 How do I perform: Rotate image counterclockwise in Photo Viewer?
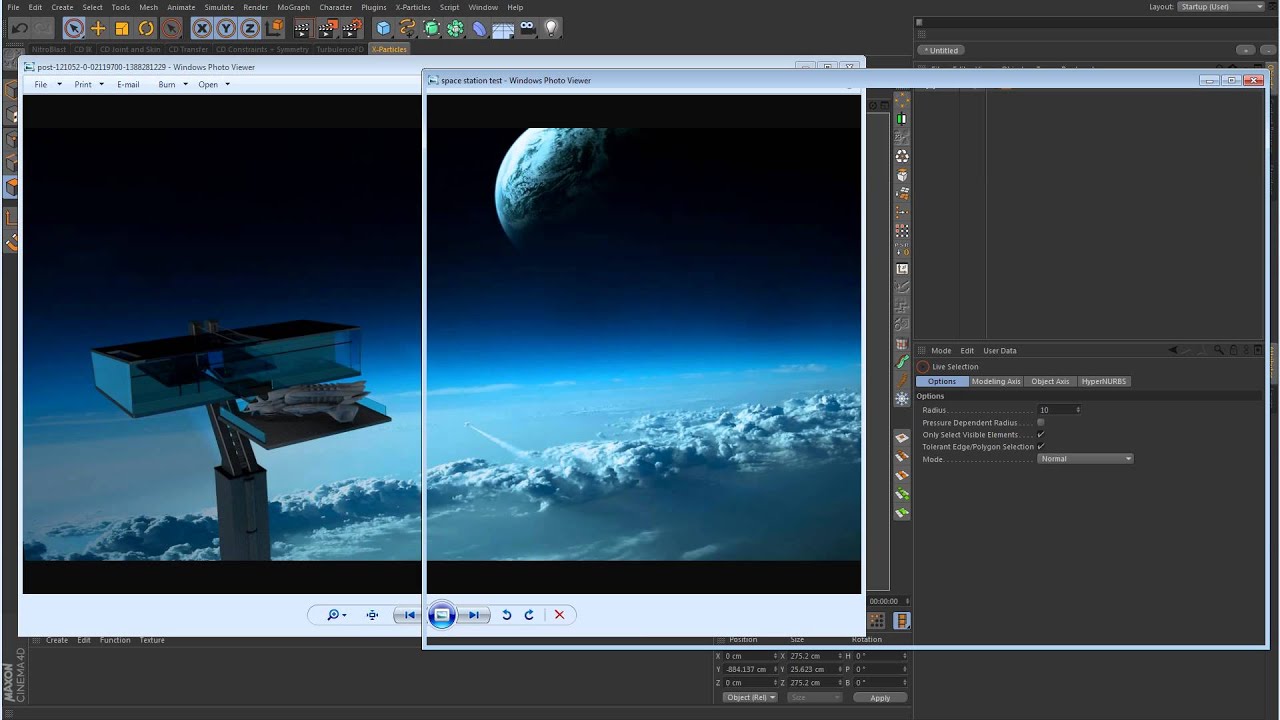[507, 615]
